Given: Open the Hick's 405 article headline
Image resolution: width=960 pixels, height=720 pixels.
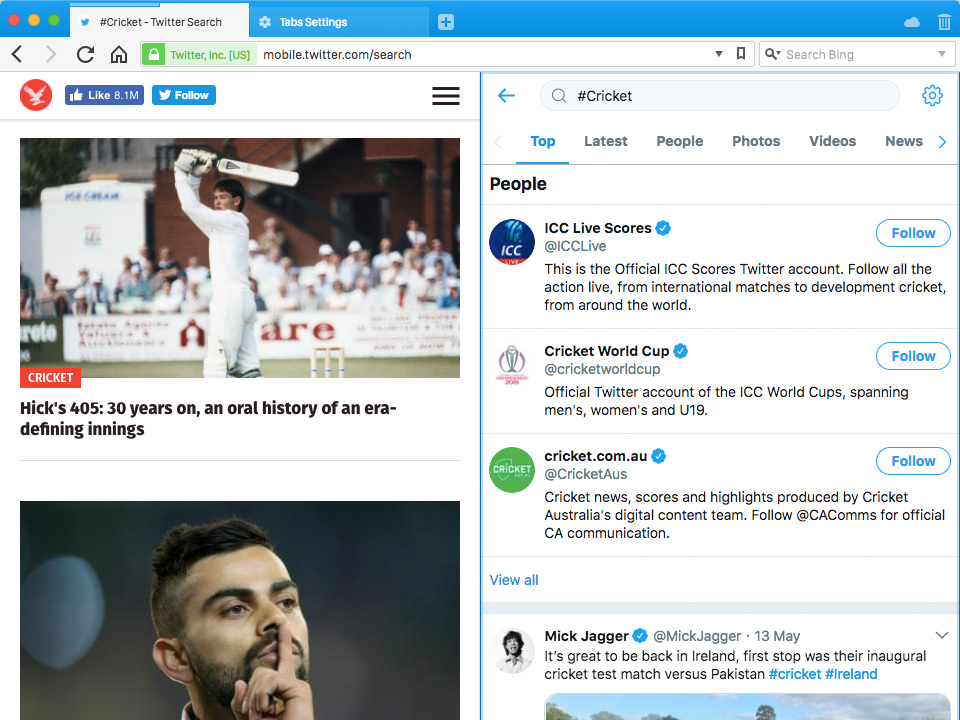Looking at the screenshot, I should (x=208, y=418).
